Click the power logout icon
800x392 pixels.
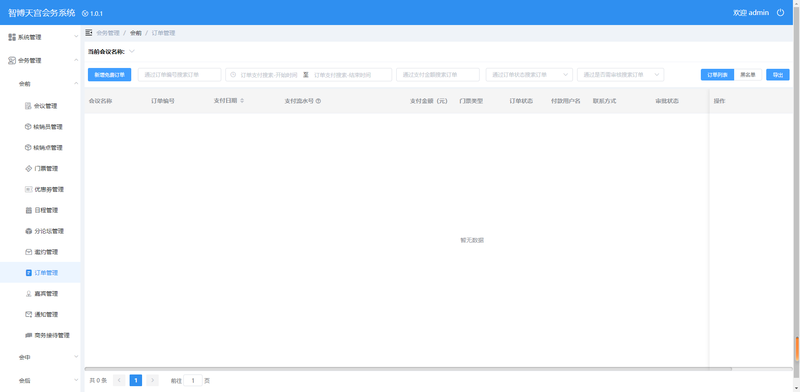click(x=780, y=13)
